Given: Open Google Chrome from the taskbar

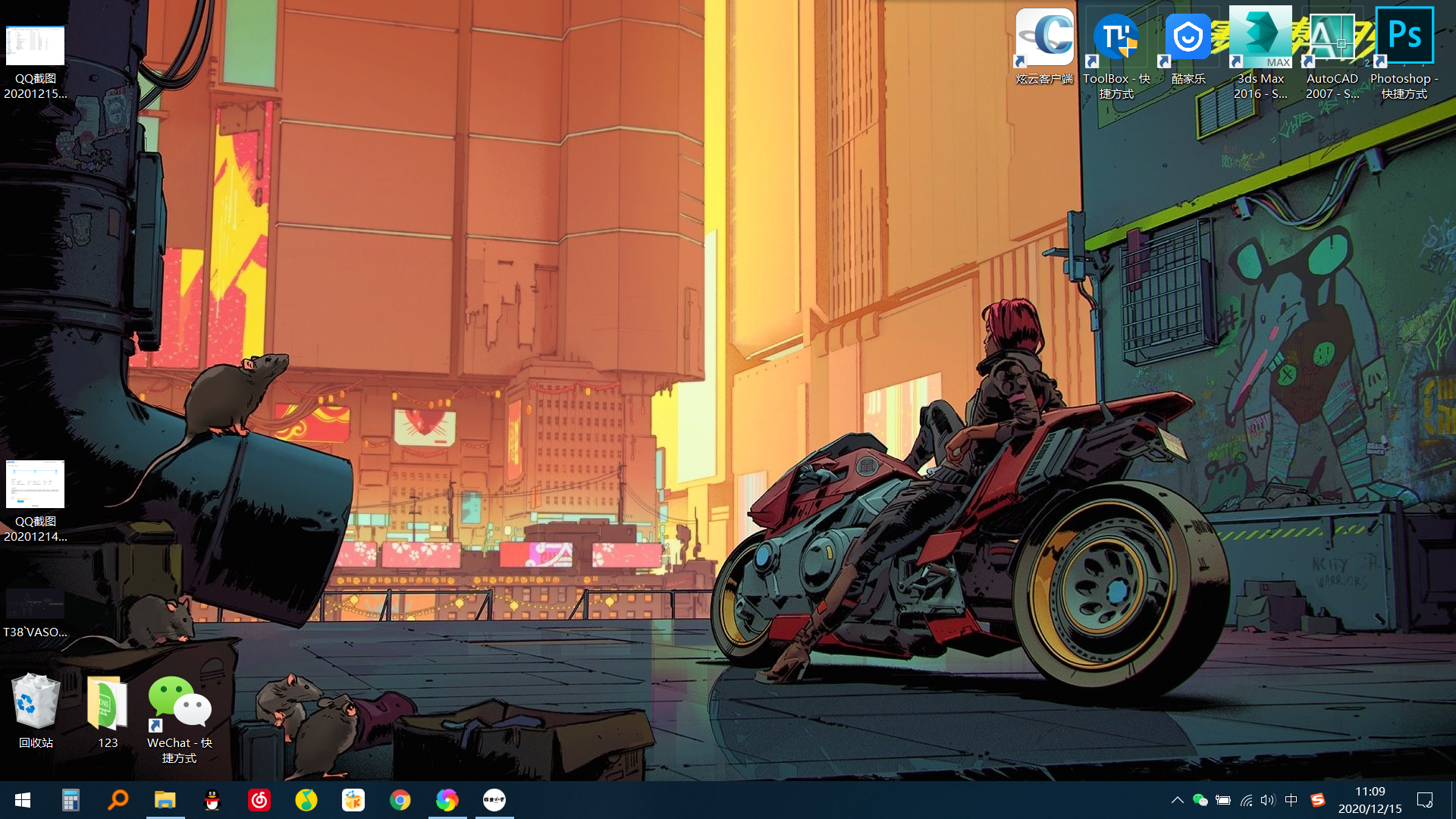Looking at the screenshot, I should [400, 800].
